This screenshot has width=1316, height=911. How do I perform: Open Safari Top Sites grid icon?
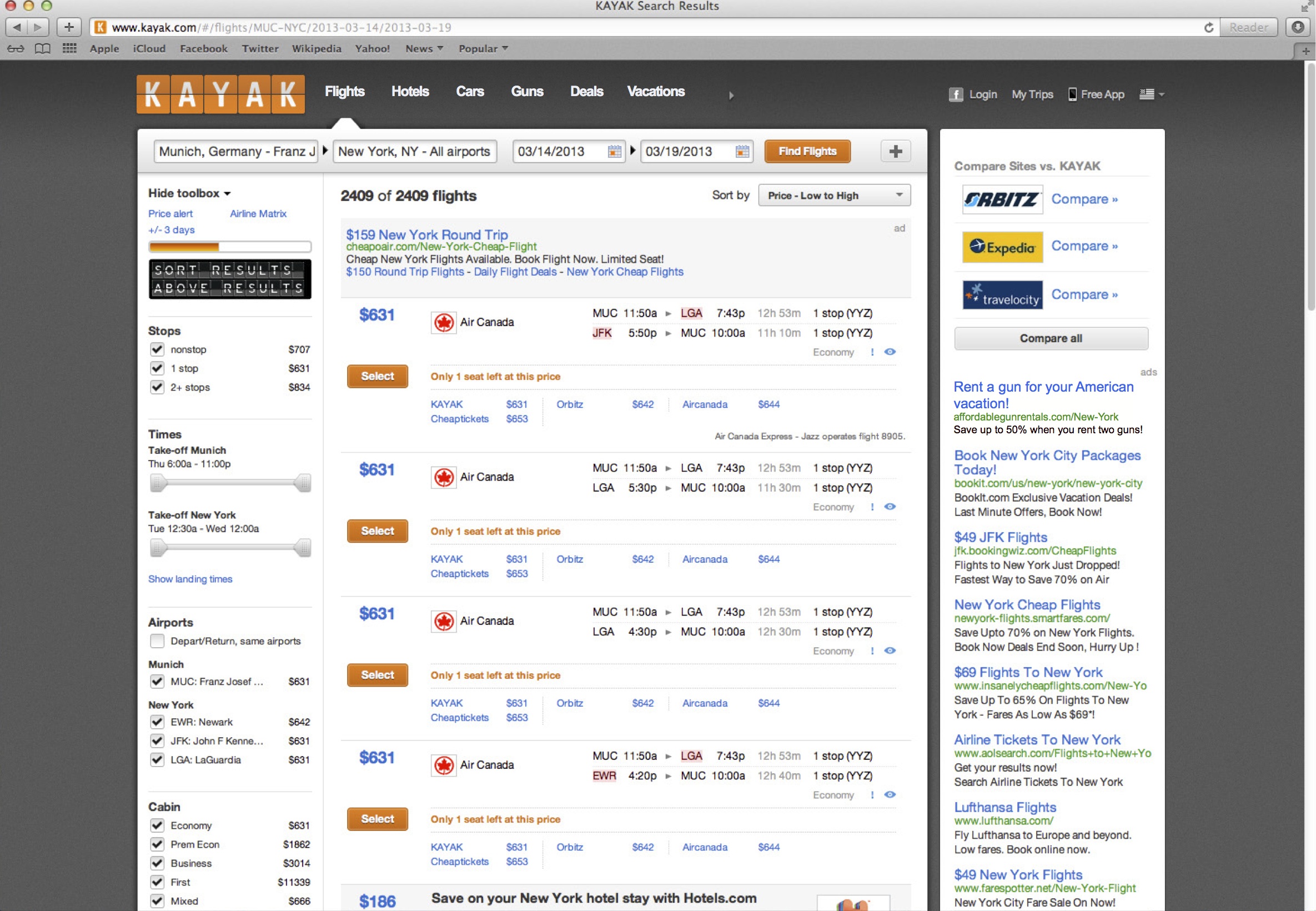coord(69,48)
